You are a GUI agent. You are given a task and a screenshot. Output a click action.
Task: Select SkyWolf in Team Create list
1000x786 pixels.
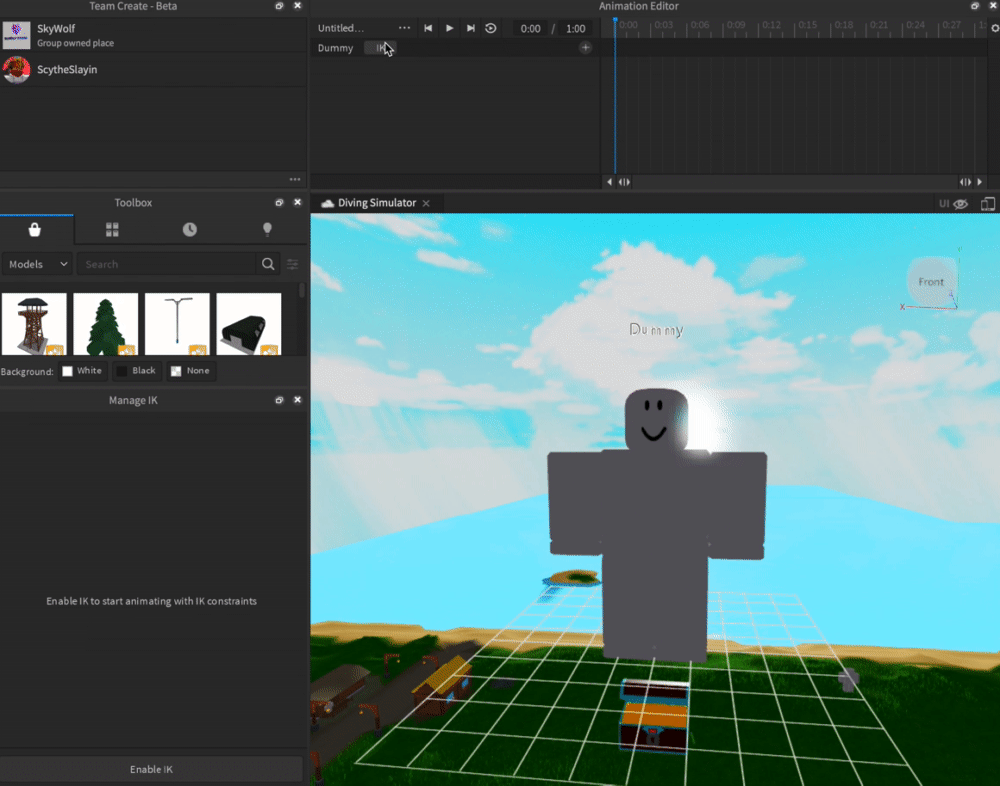[153, 35]
